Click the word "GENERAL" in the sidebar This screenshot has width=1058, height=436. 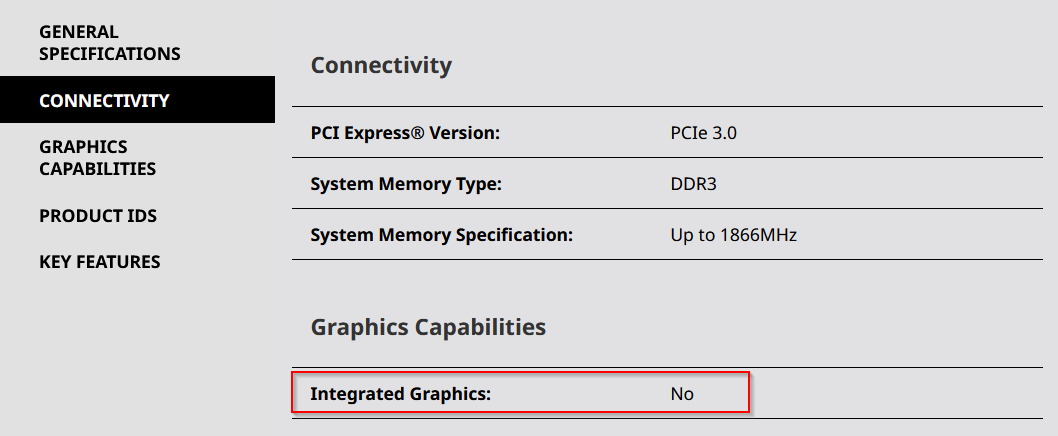[79, 32]
